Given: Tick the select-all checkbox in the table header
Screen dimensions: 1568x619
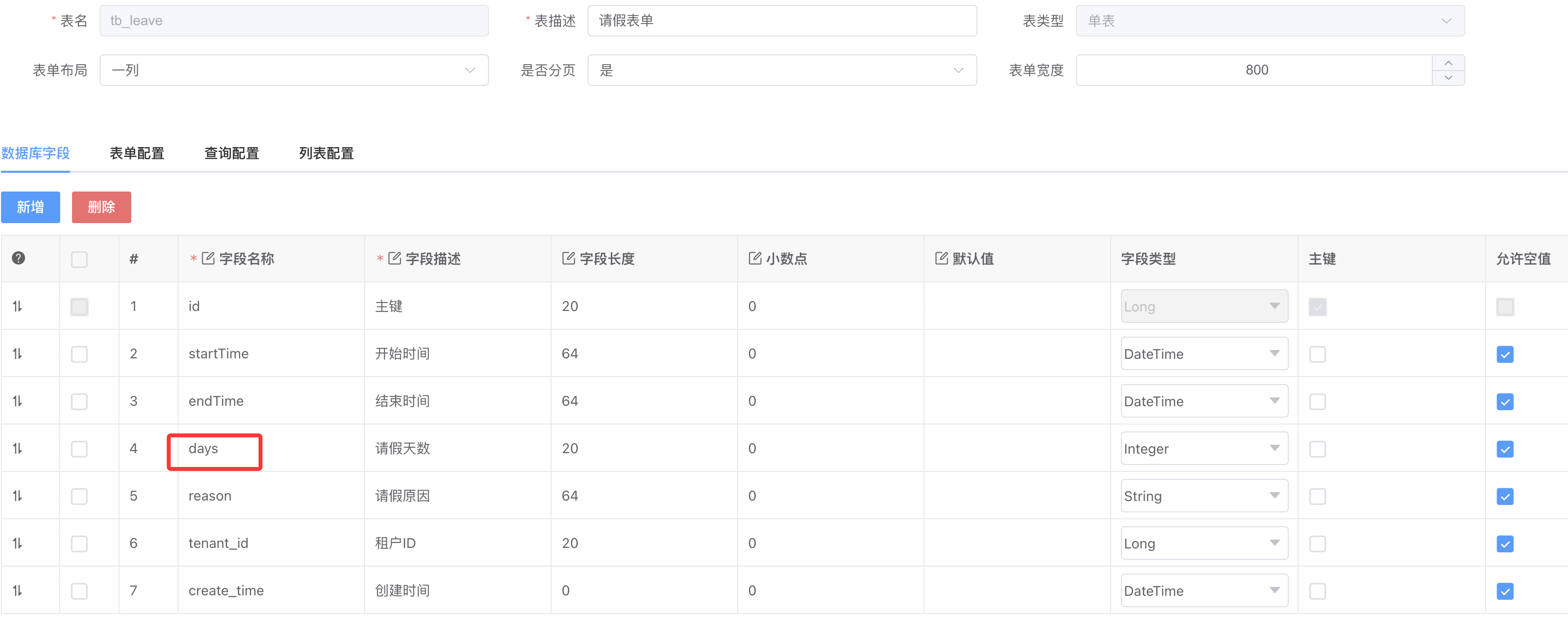Looking at the screenshot, I should (x=79, y=260).
